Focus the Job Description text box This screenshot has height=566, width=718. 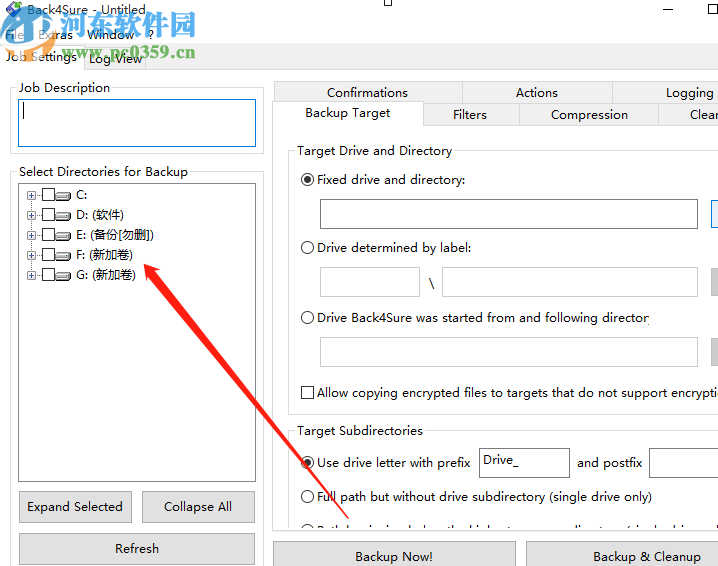tap(137, 123)
